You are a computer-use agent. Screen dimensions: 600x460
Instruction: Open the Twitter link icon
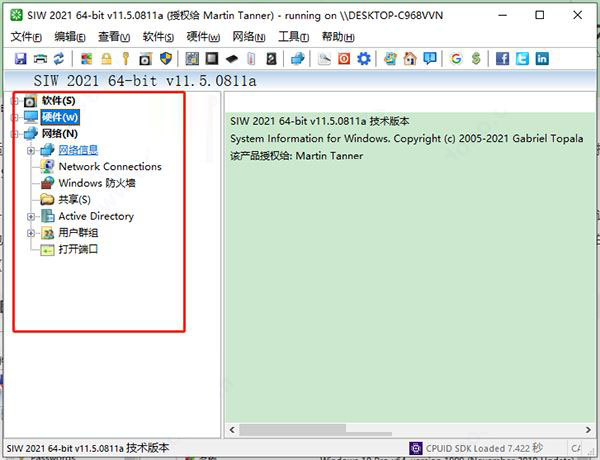[x=522, y=59]
